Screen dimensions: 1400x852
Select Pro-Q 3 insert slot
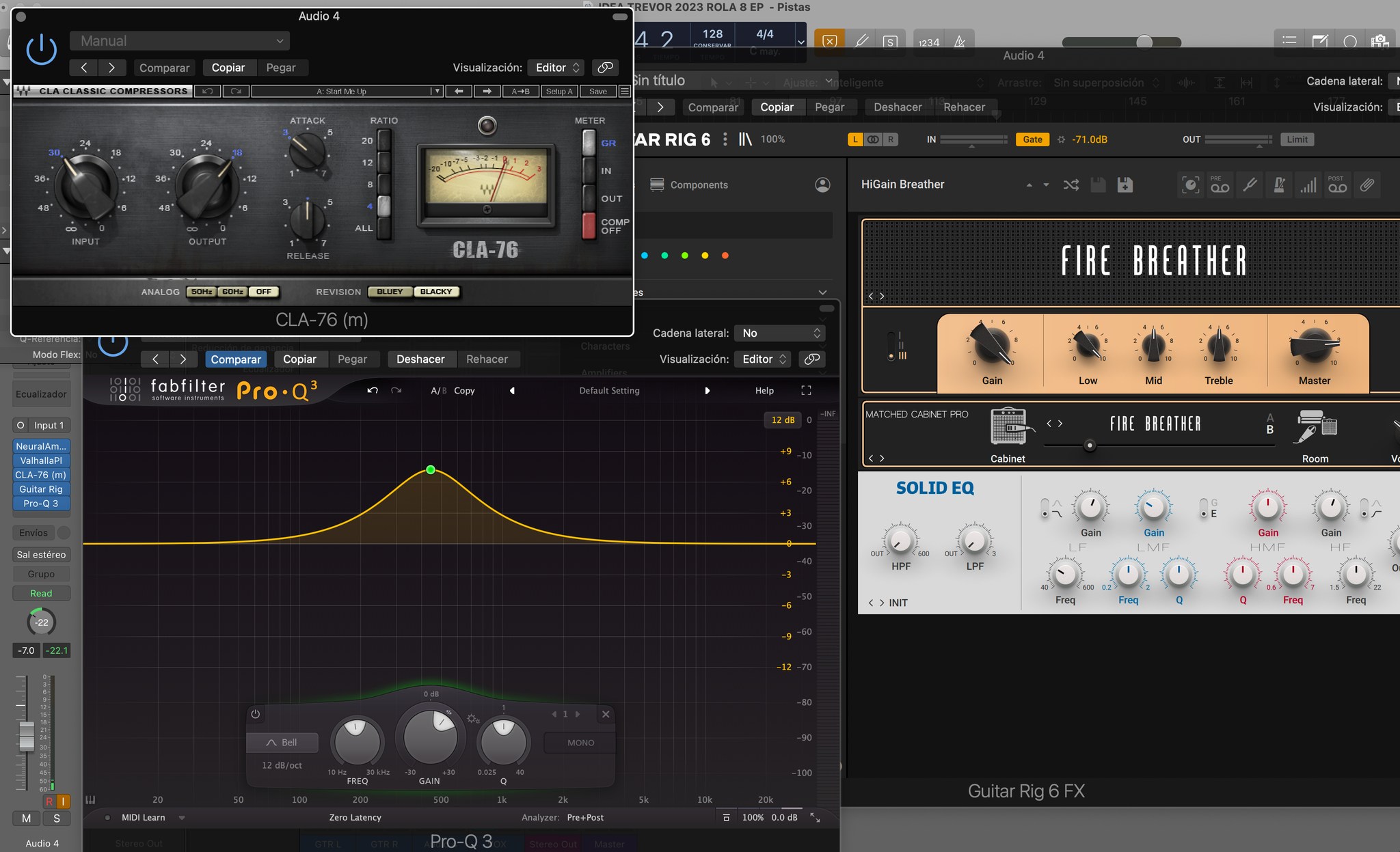point(41,504)
